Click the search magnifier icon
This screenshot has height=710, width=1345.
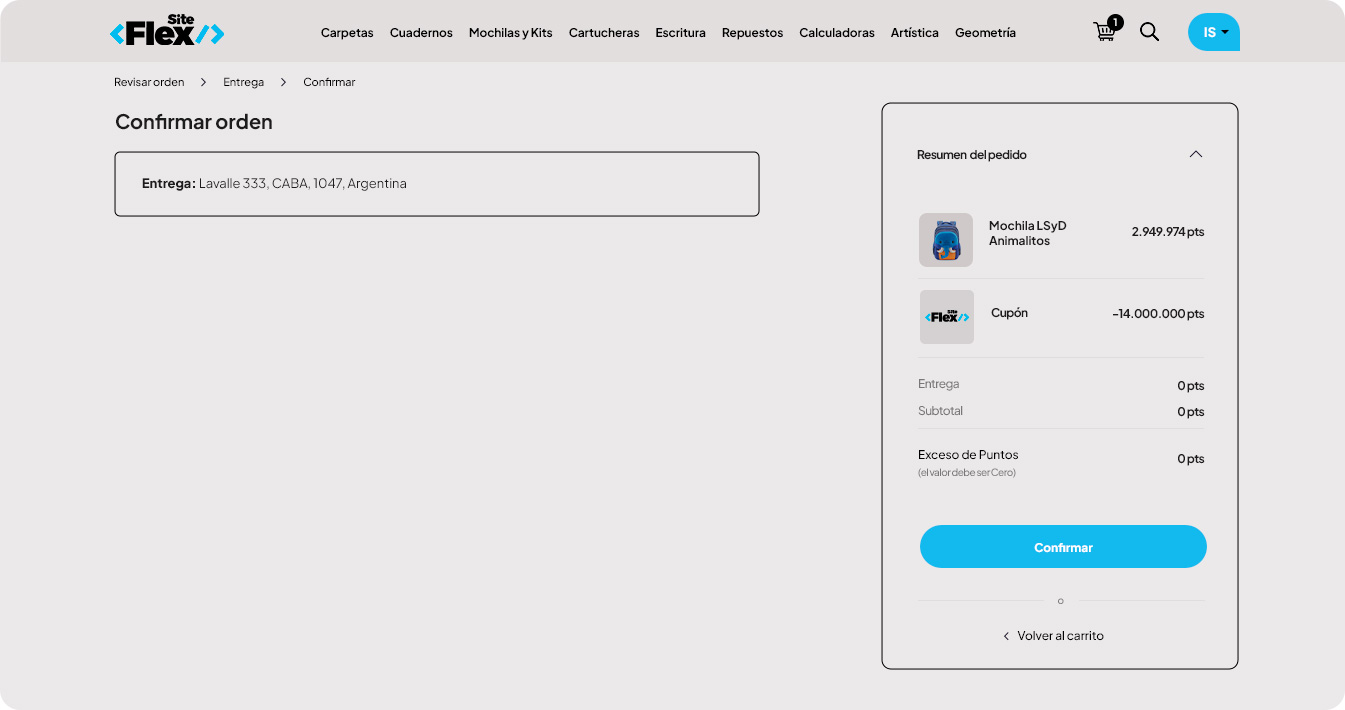[1150, 32]
